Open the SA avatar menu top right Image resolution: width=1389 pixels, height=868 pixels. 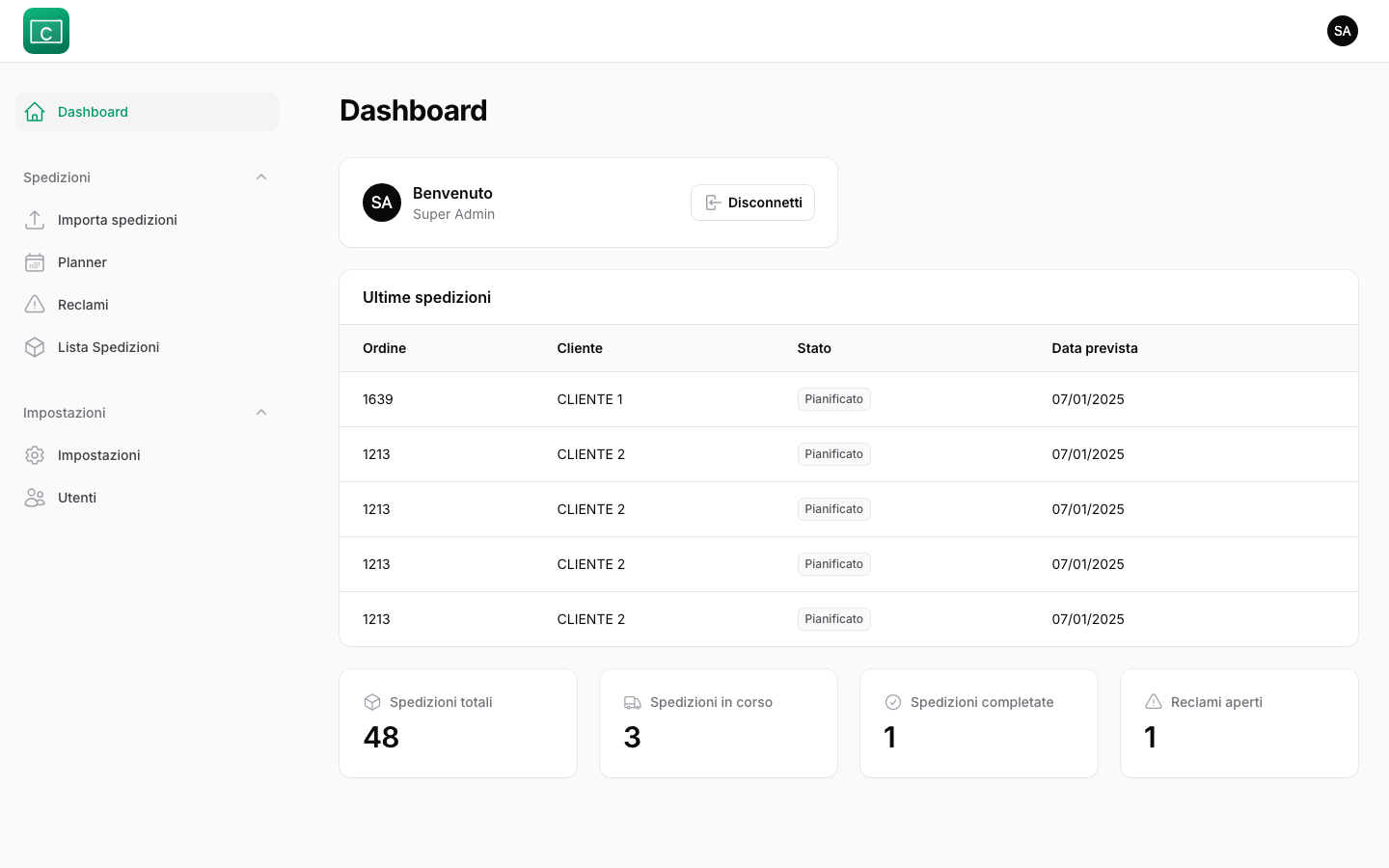[1343, 30]
